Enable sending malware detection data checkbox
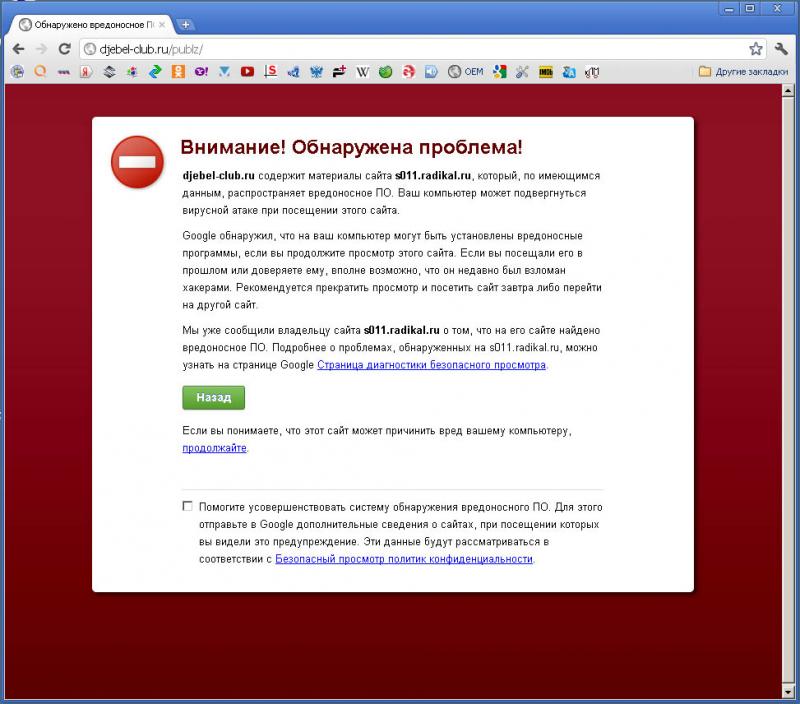Image resolution: width=800 pixels, height=704 pixels. pos(187,506)
